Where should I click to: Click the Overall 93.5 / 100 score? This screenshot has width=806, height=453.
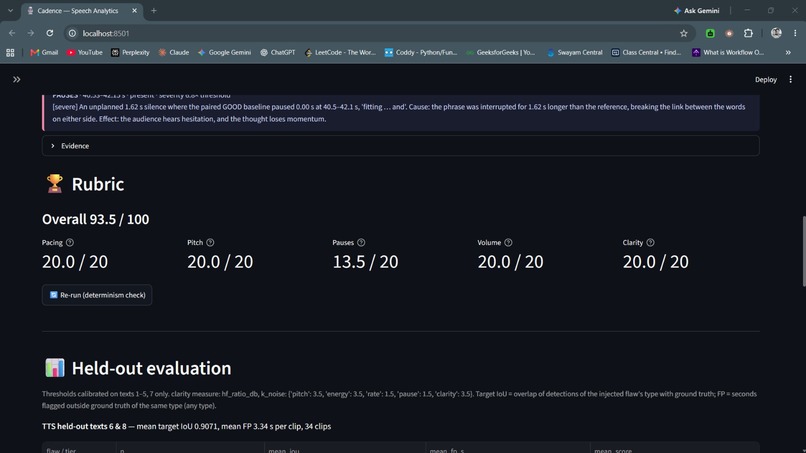point(96,219)
